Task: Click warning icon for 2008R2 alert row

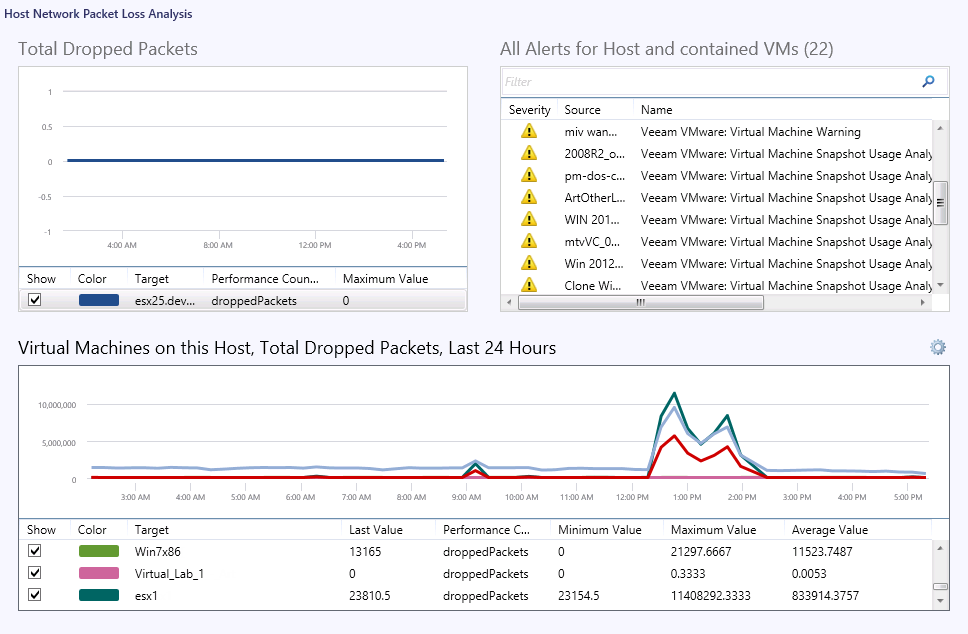Action: (x=529, y=154)
